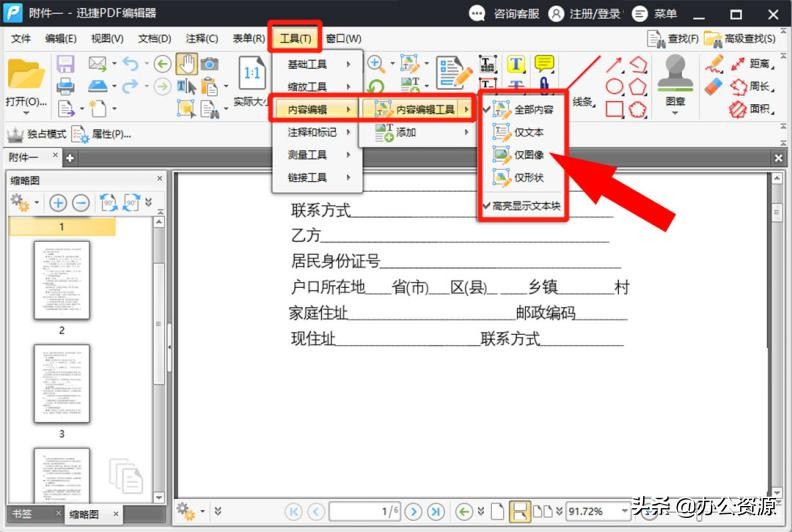The image size is (792, 532).
Task: Set actual size 1:1 view
Action: 252,74
